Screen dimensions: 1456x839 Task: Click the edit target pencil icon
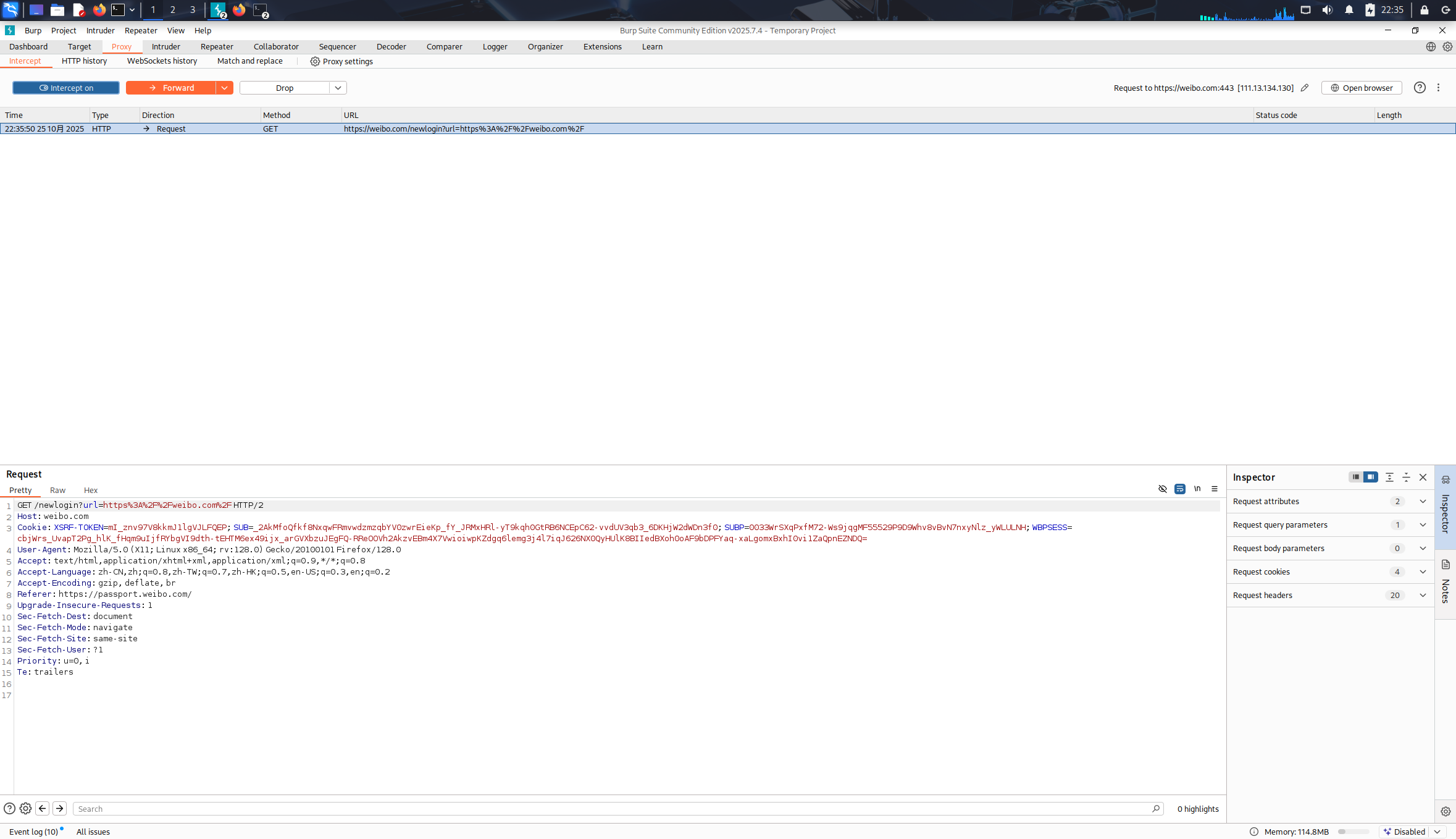[1305, 88]
